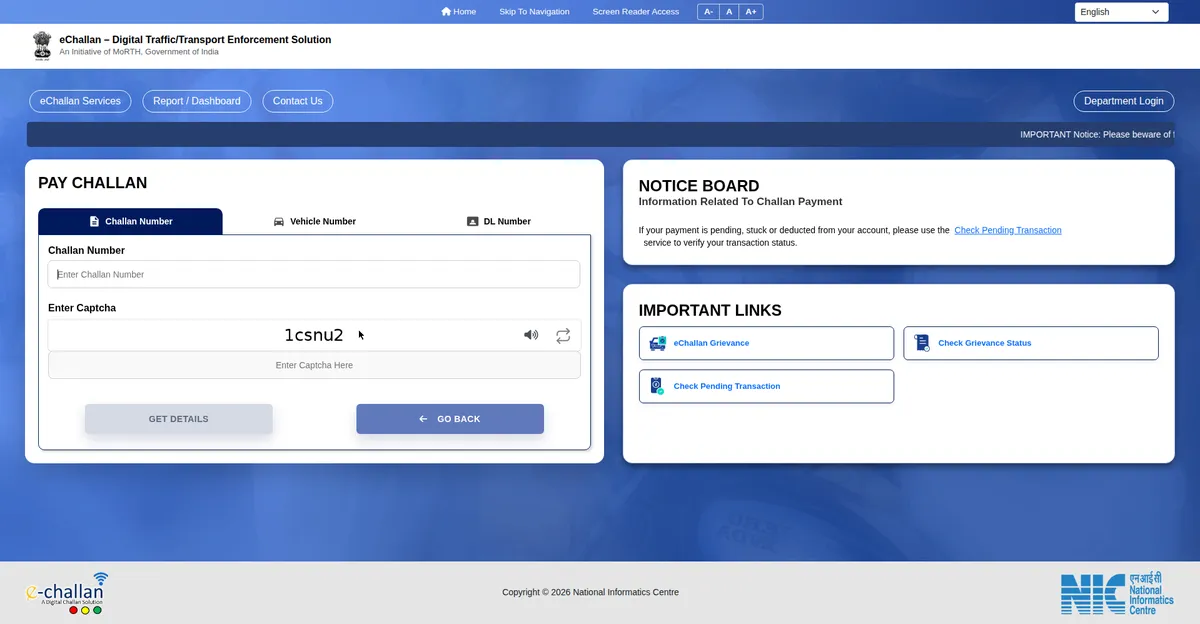Click the Copyright 2026 National Informatics Centre text

pos(590,592)
